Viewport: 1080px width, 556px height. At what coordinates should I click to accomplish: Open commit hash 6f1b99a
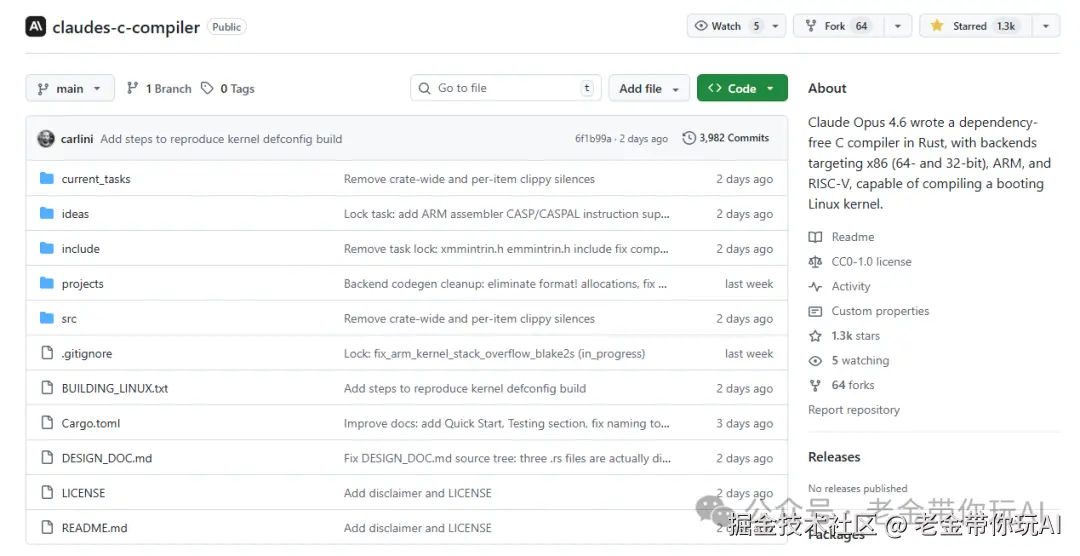point(593,138)
